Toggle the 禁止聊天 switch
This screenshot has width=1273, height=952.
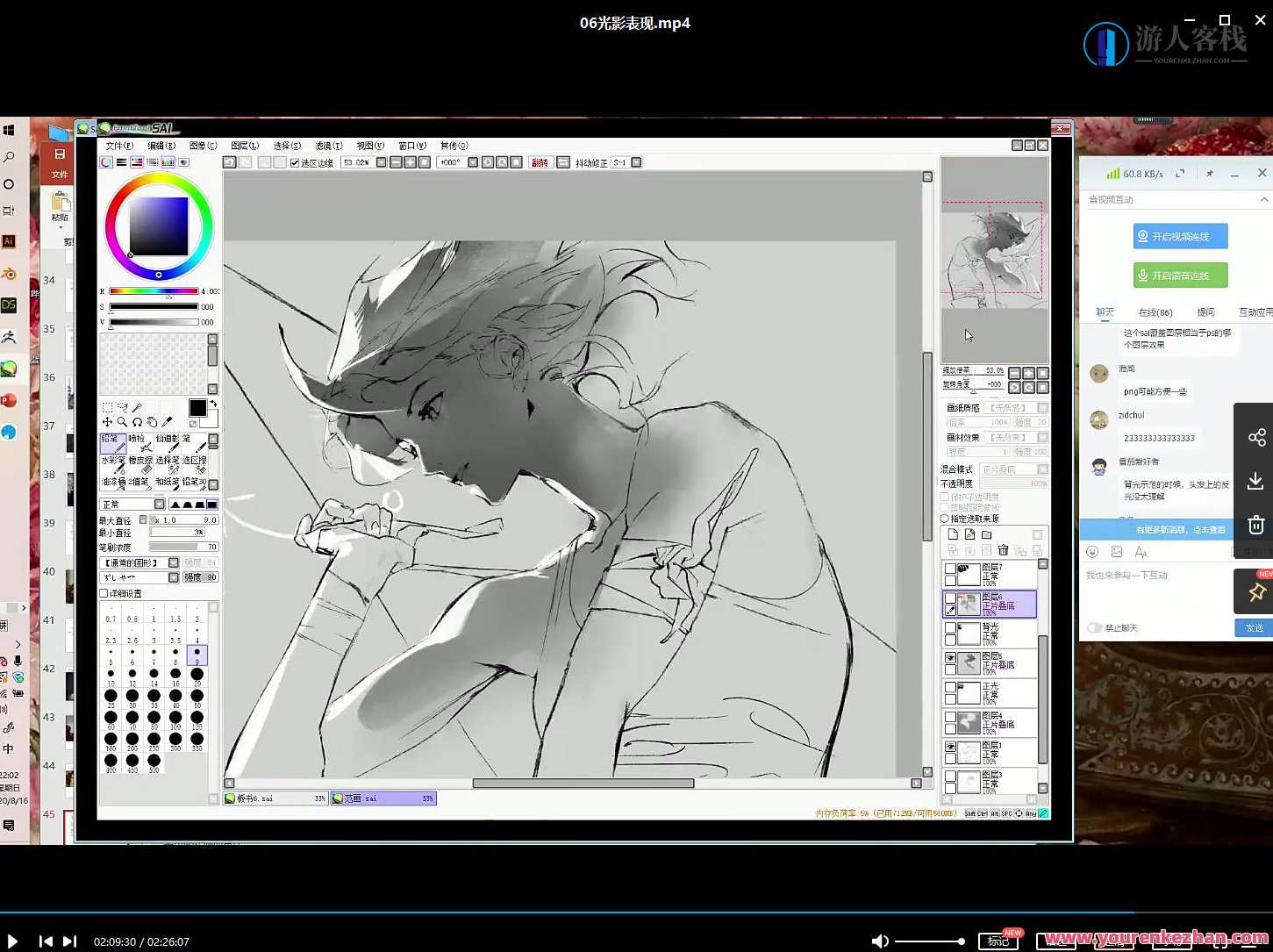[x=1094, y=627]
